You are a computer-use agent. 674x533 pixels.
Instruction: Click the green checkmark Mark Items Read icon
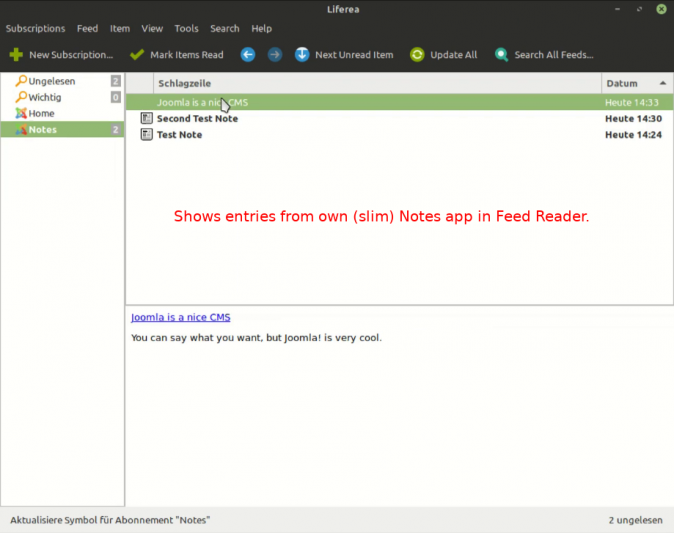pos(137,55)
